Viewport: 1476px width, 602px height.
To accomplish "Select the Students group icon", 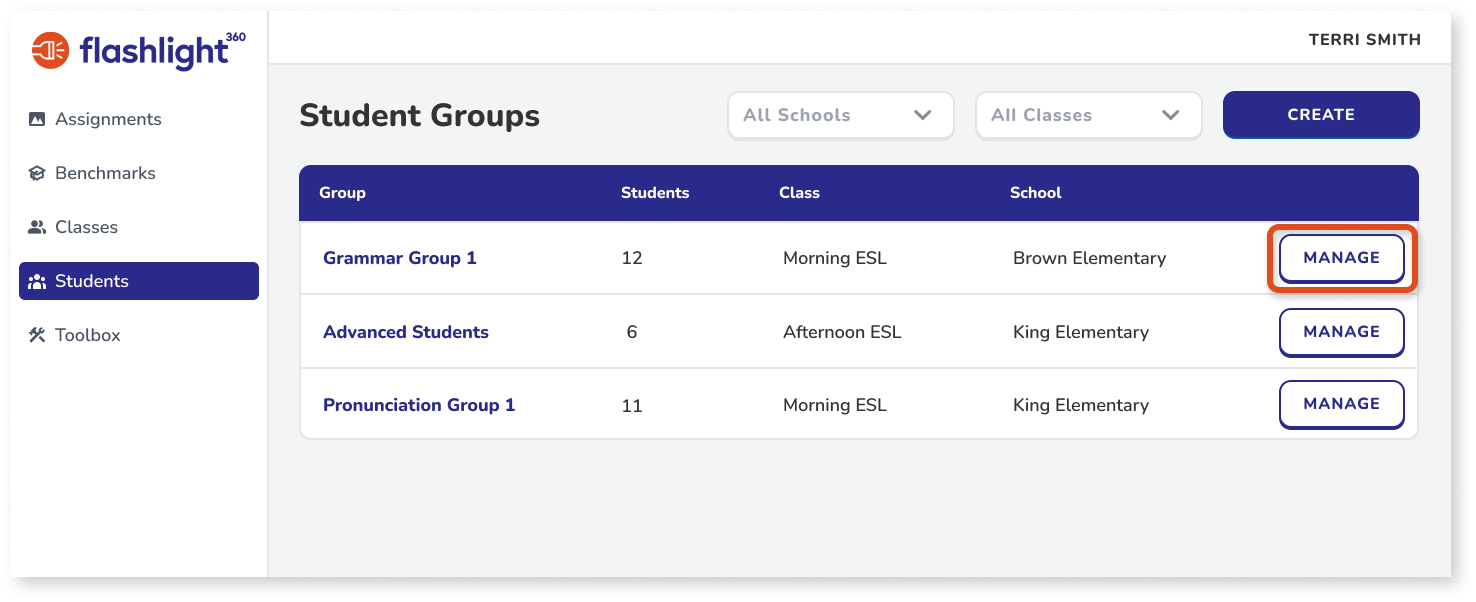I will (x=37, y=280).
